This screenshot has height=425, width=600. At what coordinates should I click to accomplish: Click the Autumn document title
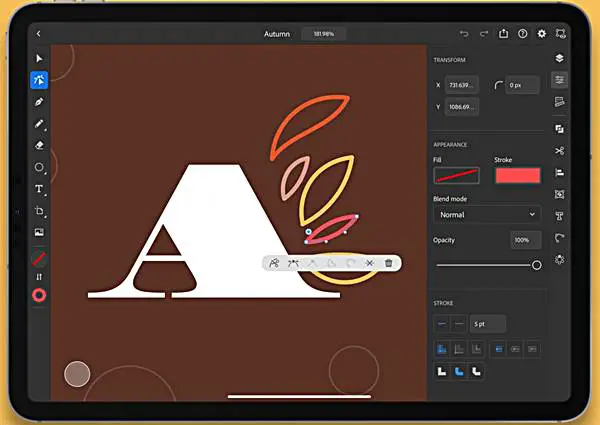(277, 34)
